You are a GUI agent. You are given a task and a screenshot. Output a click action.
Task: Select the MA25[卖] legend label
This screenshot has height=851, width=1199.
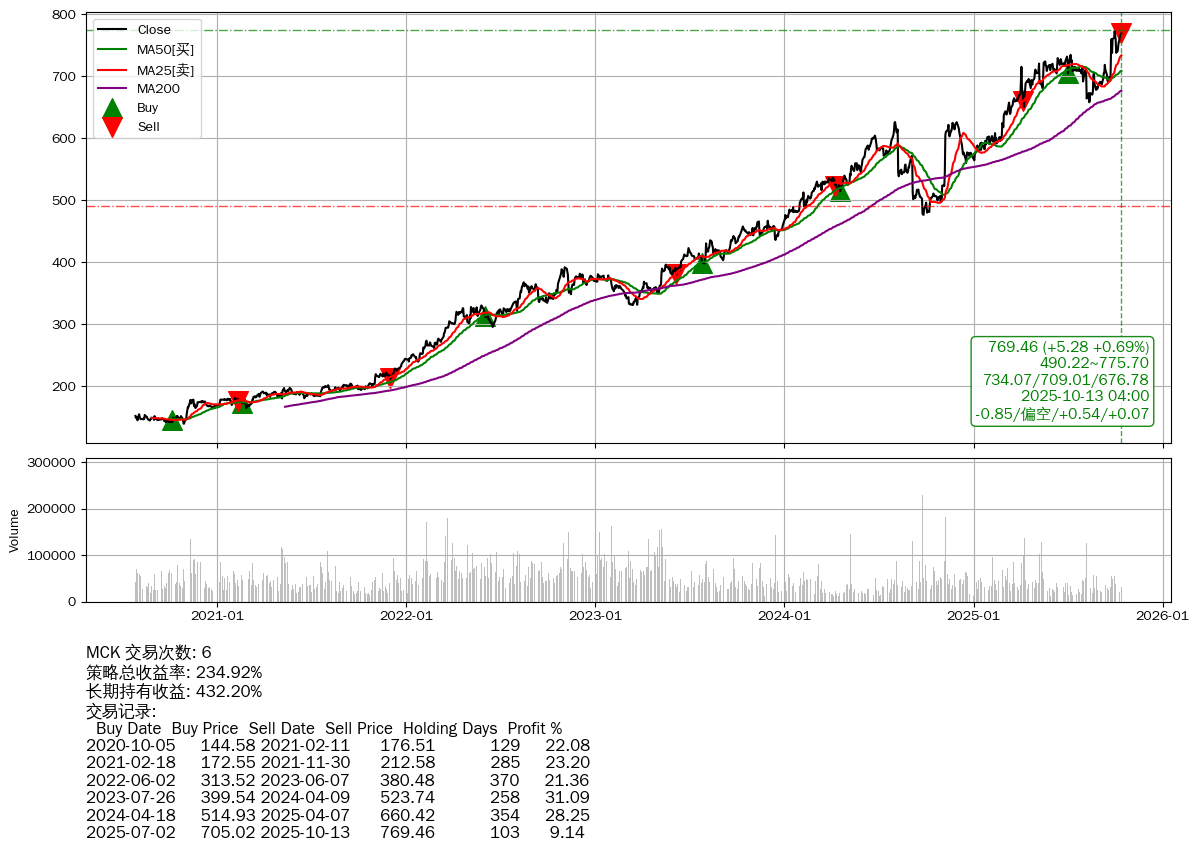165,69
